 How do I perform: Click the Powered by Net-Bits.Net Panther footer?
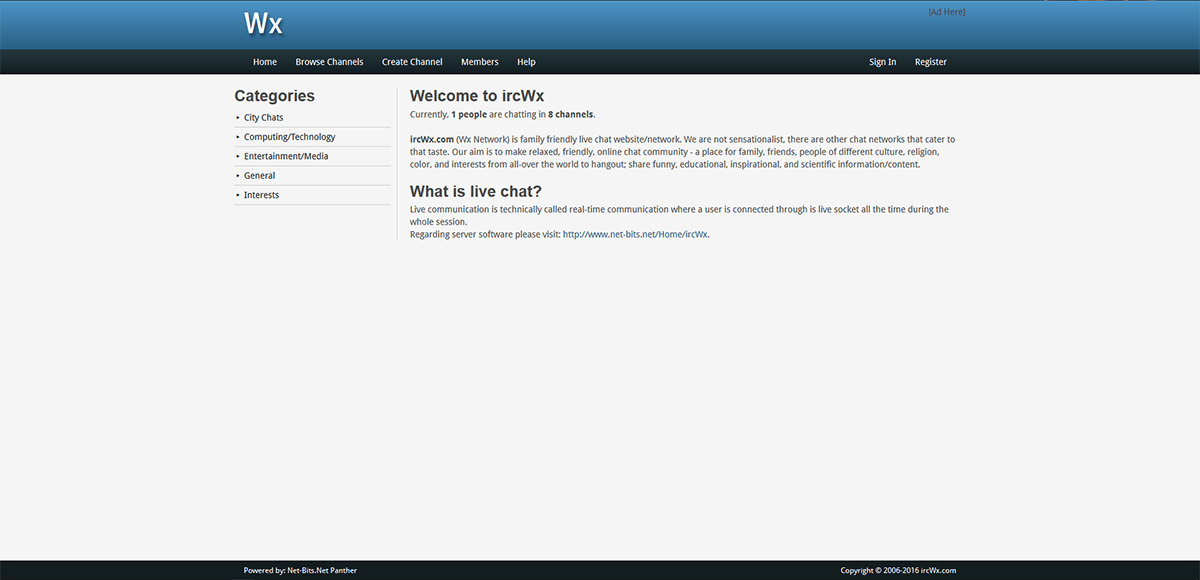tap(300, 570)
